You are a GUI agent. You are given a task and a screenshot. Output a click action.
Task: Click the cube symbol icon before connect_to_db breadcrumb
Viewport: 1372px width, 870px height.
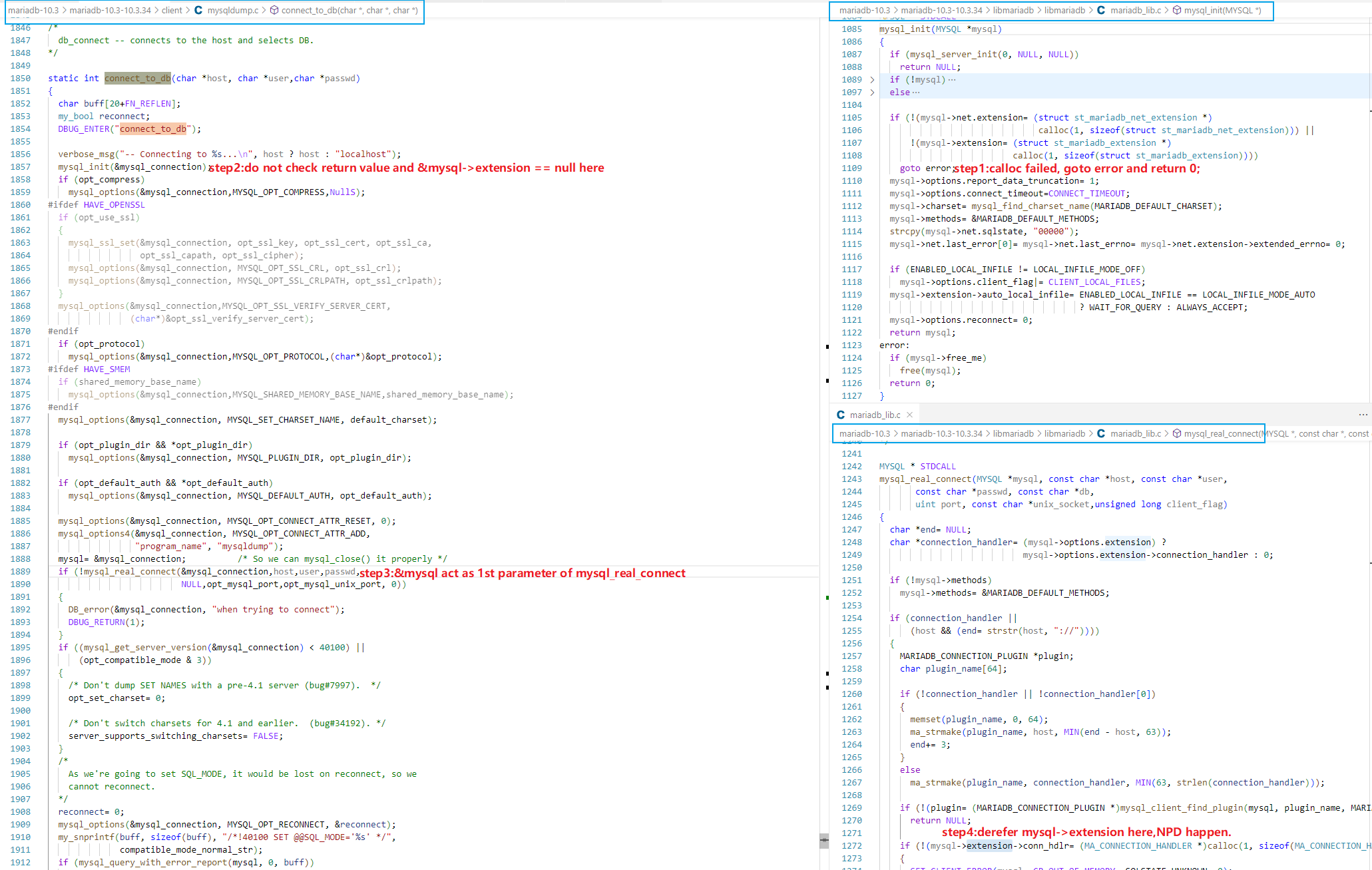[x=274, y=10]
